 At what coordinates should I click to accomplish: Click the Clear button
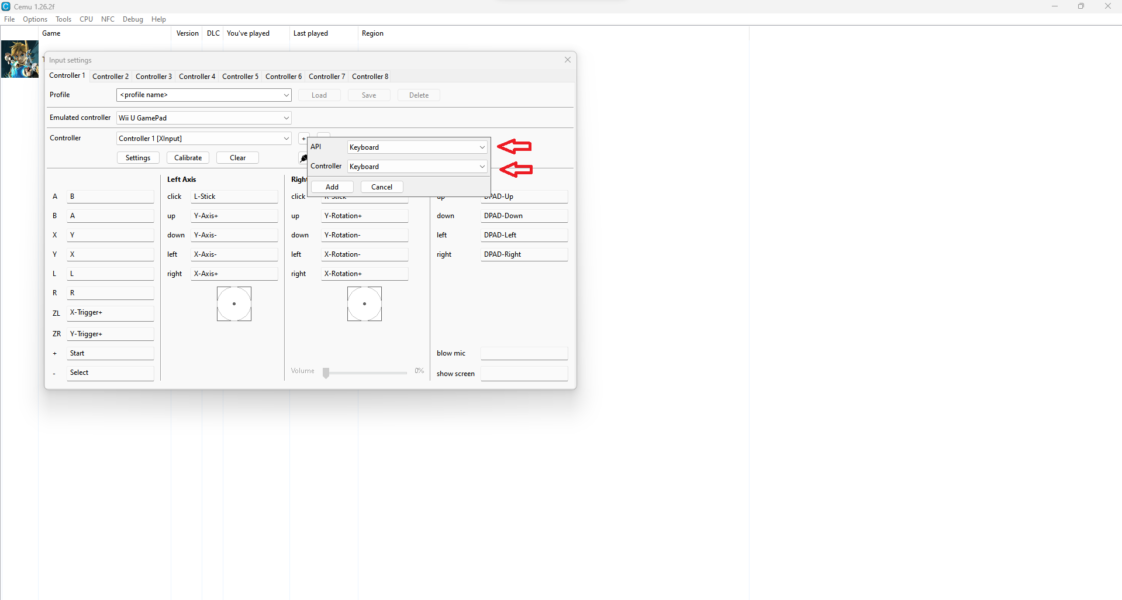238,158
